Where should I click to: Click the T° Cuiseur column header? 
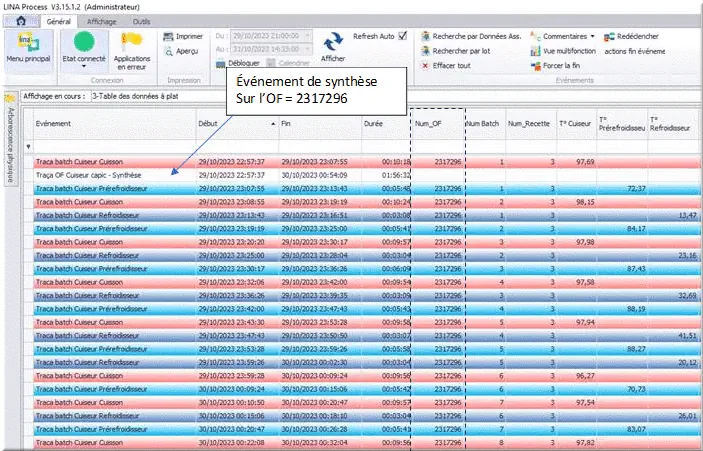(x=577, y=124)
